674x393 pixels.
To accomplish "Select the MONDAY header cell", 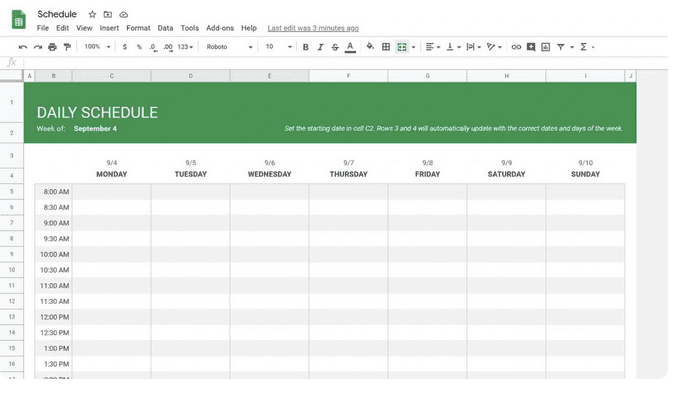I will (112, 174).
